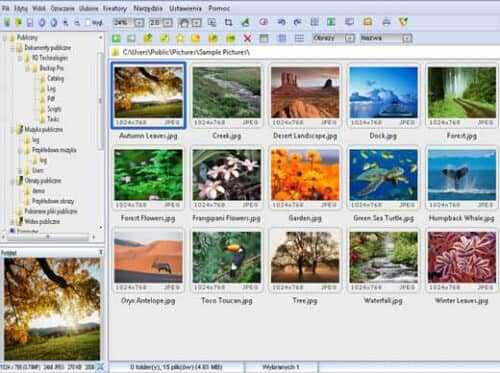Open the Obrazy file filter dropdown
Image resolution: width=500 pixels, height=373 pixels.
click(349, 38)
